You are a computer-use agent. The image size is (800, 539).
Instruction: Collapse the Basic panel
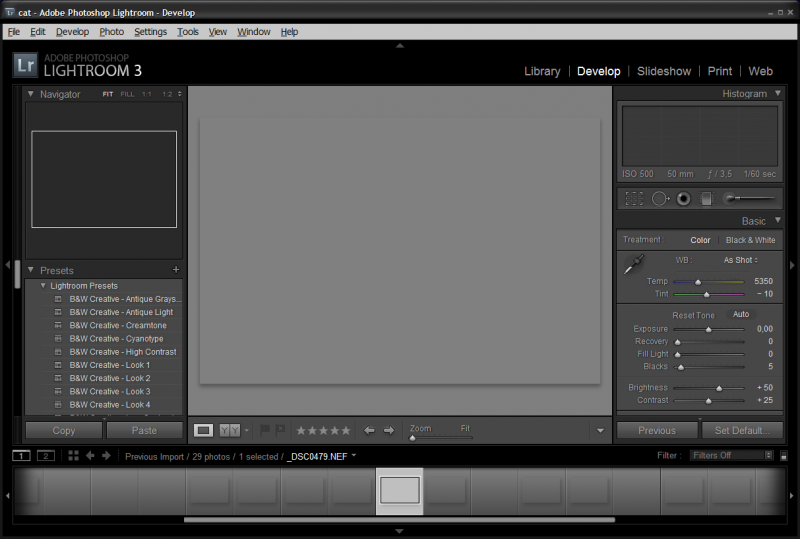[778, 220]
